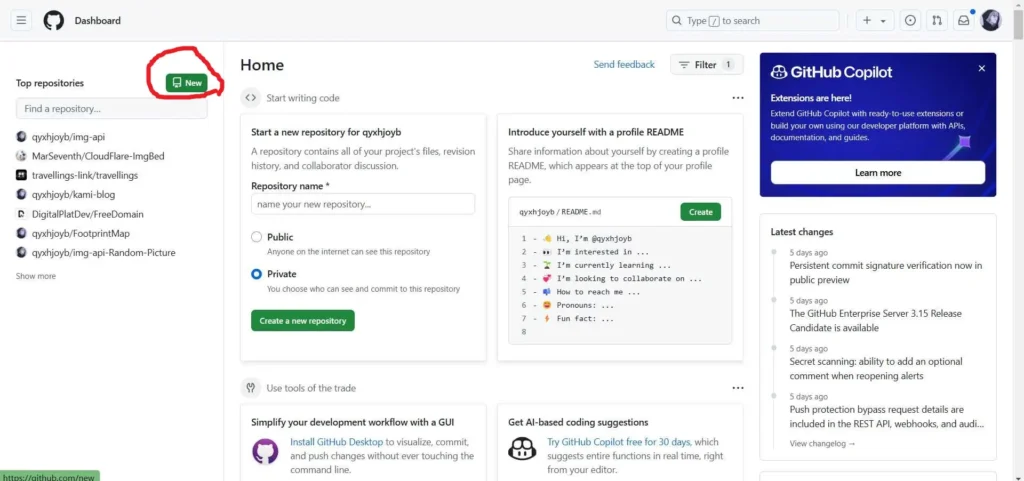The width and height of the screenshot is (1024, 481).
Task: Click the Copilot icon beside AI suggestions
Action: click(x=522, y=449)
